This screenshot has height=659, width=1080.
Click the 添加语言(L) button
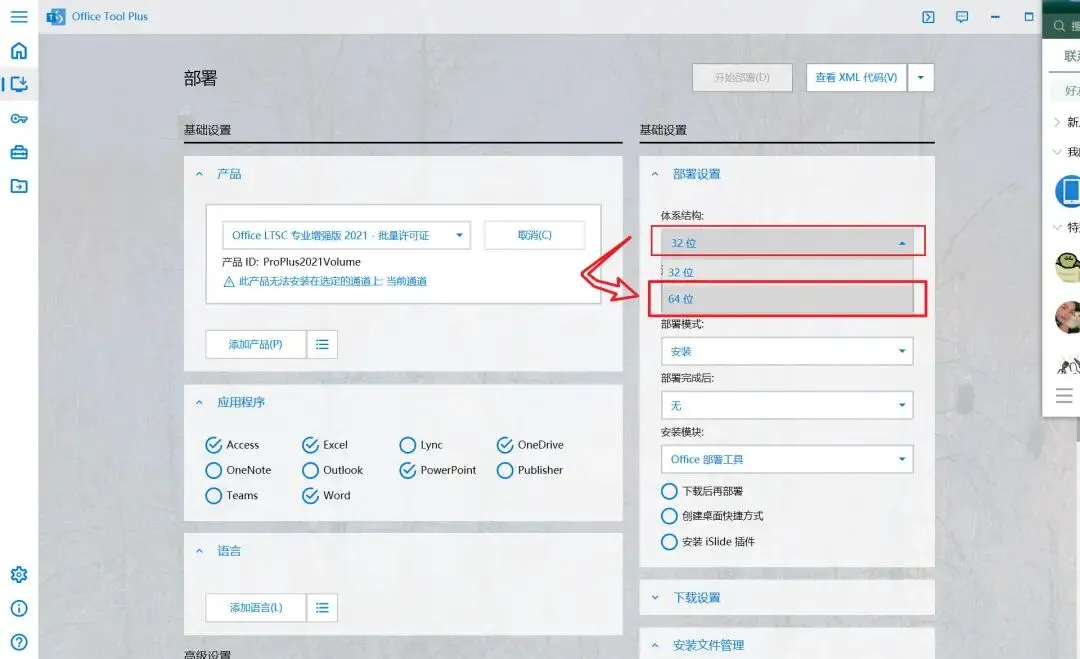click(x=256, y=607)
